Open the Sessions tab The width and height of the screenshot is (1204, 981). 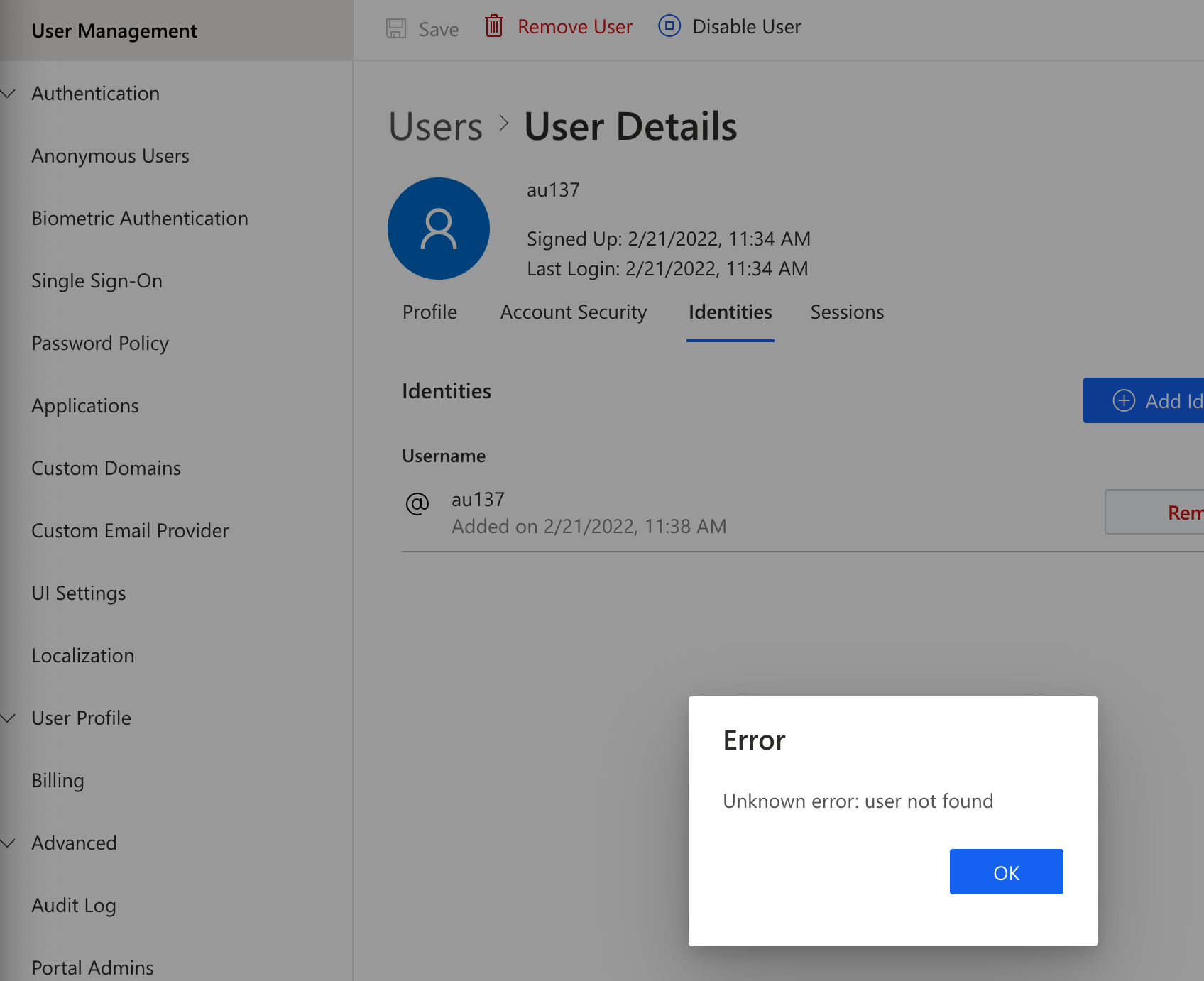coord(848,312)
